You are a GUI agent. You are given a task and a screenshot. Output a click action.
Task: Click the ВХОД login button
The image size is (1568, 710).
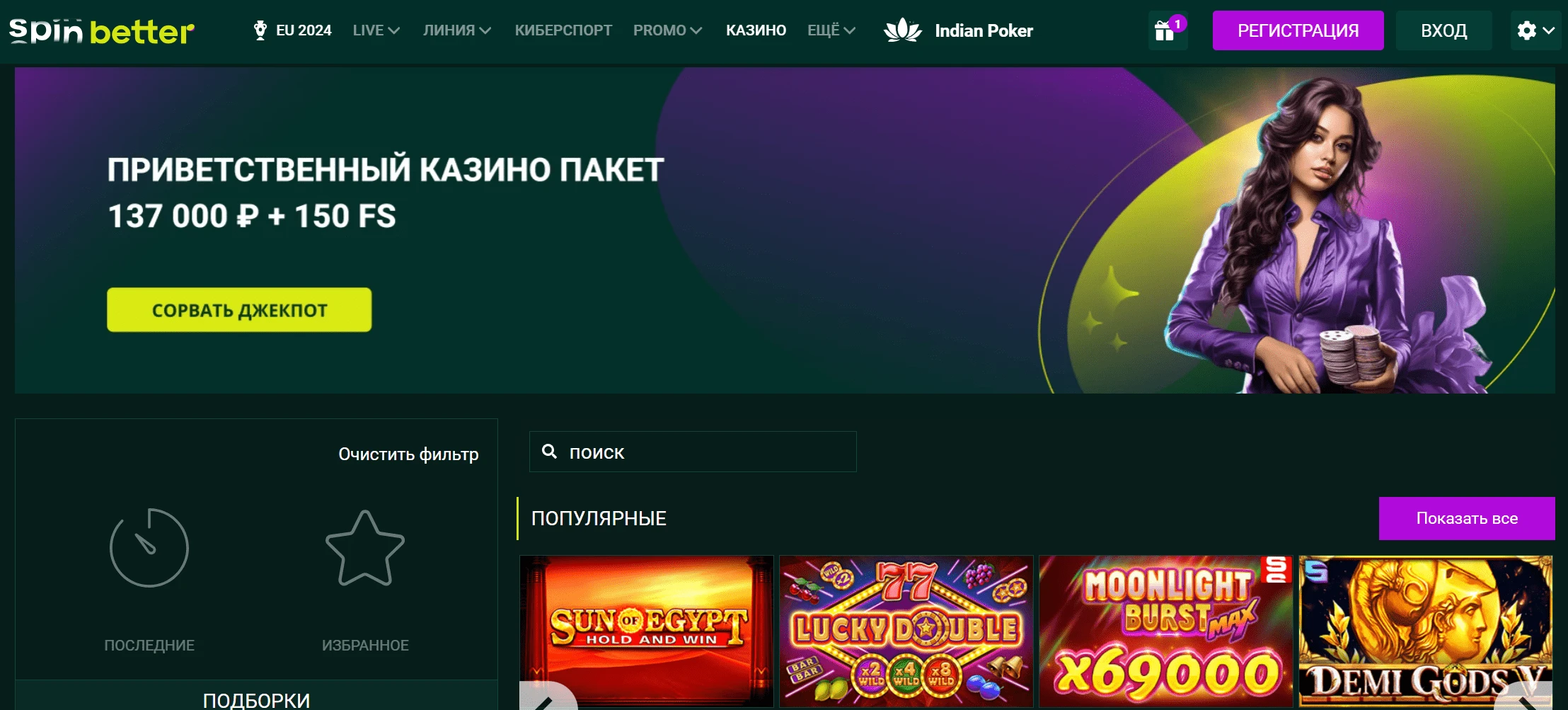[1444, 30]
